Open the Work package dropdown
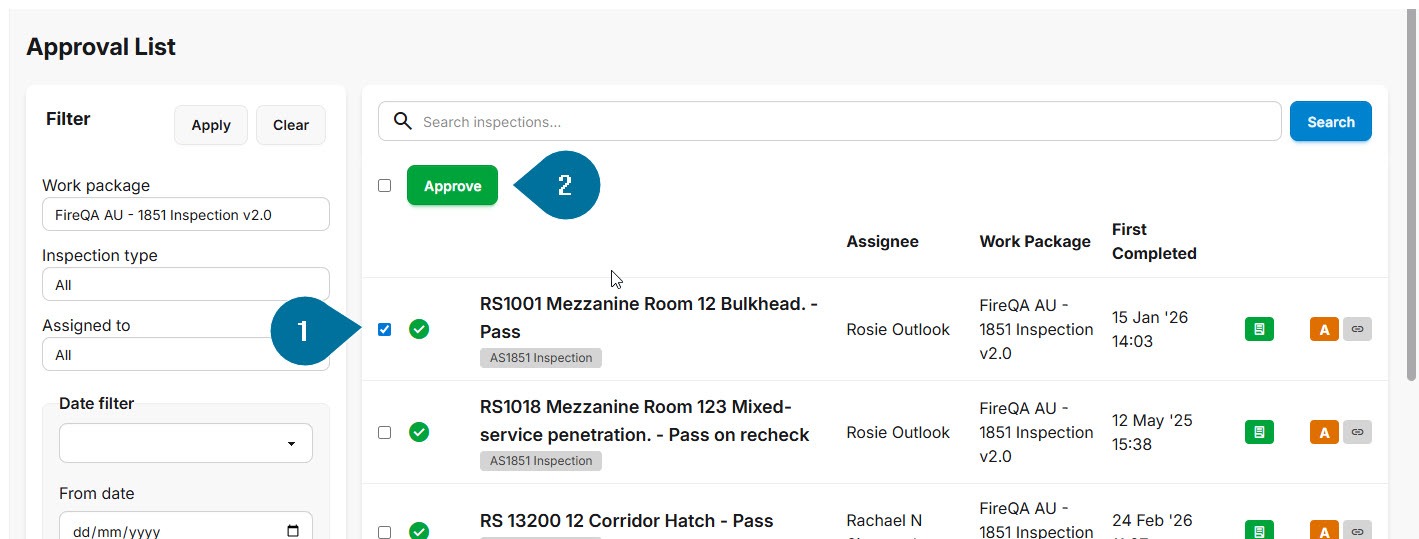This screenshot has width=1419, height=539. tap(186, 214)
